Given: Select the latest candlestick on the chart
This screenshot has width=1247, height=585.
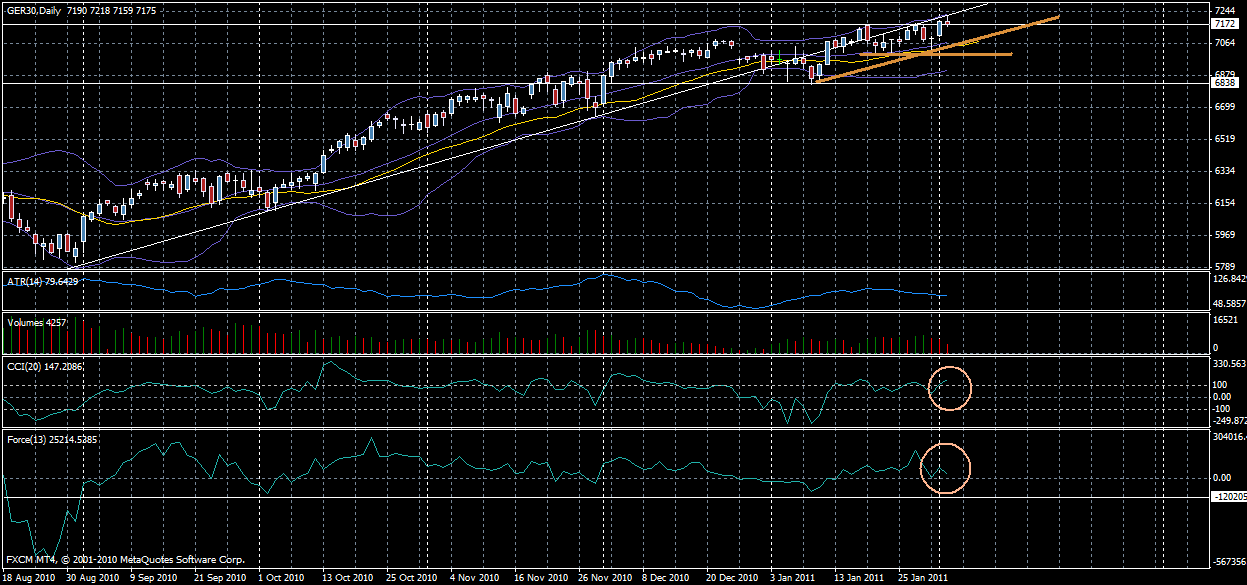Looking at the screenshot, I should click(x=945, y=25).
